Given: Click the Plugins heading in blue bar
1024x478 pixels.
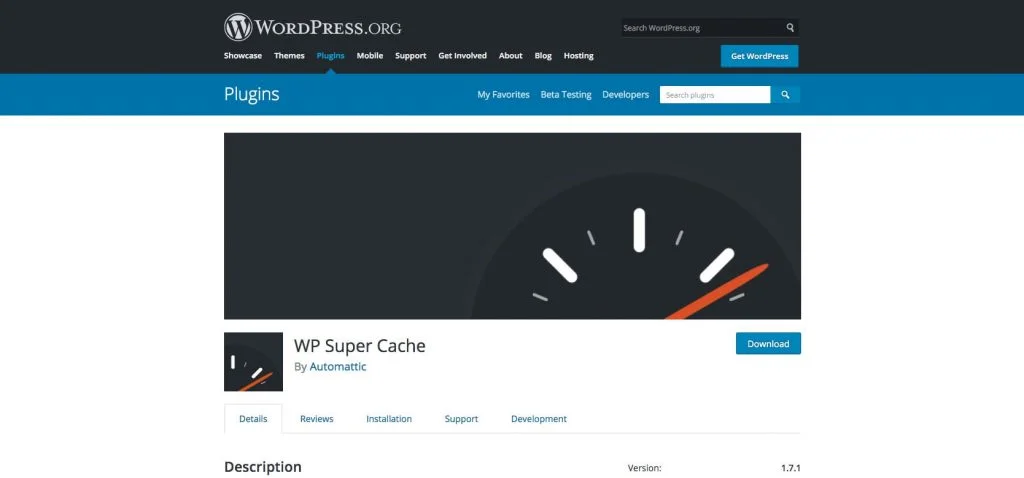Looking at the screenshot, I should pyautogui.click(x=251, y=95).
